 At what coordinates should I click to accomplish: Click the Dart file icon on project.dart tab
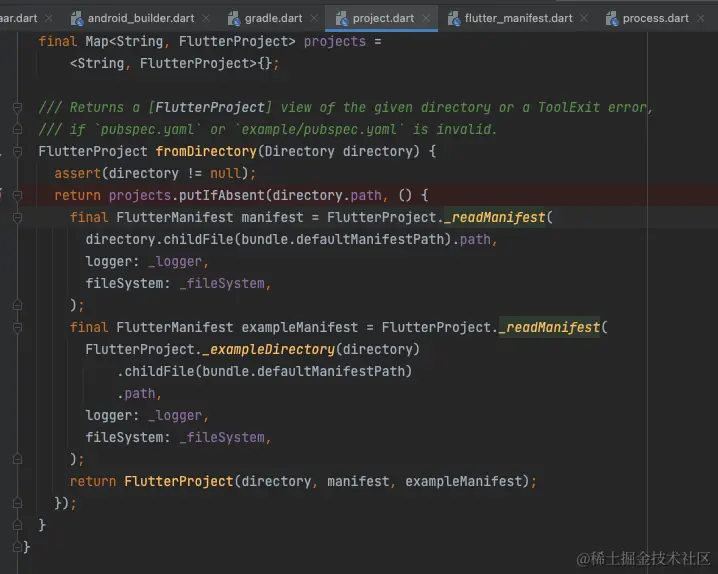pyautogui.click(x=342, y=18)
